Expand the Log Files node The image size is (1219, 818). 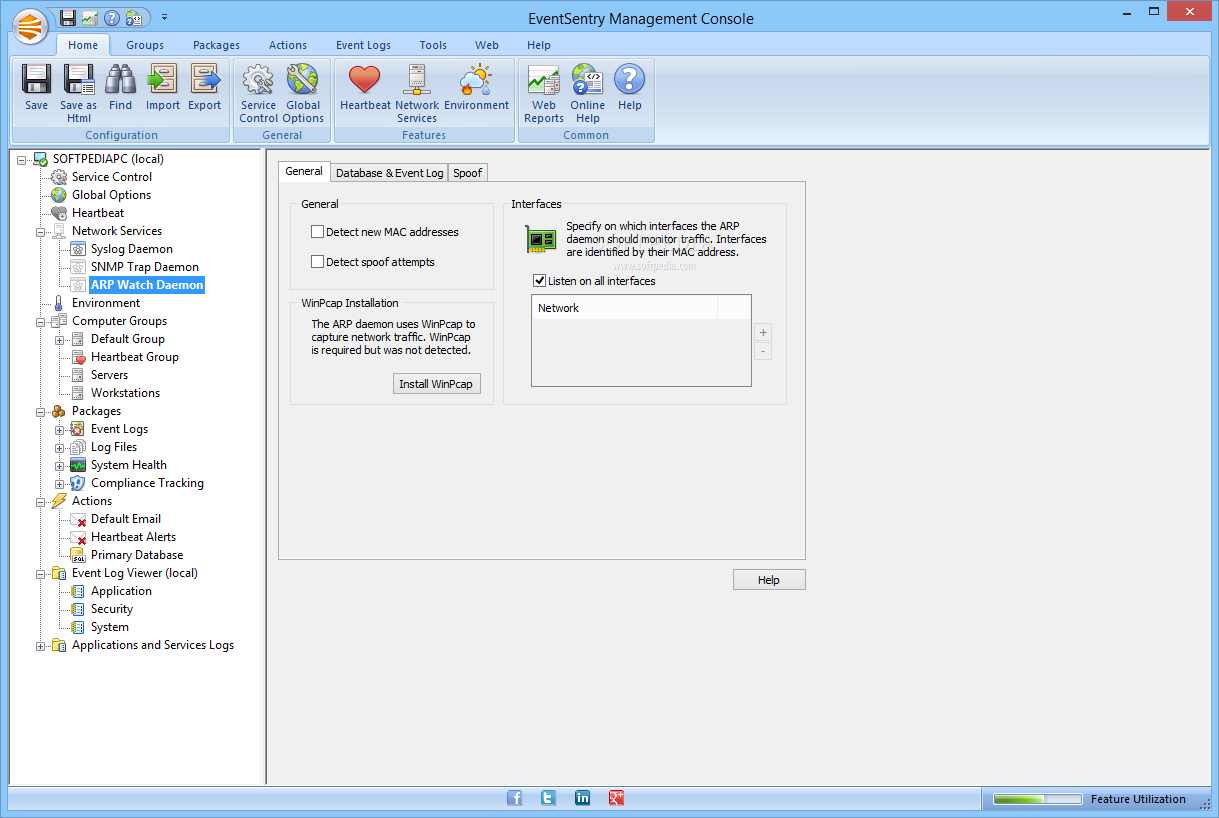point(60,447)
